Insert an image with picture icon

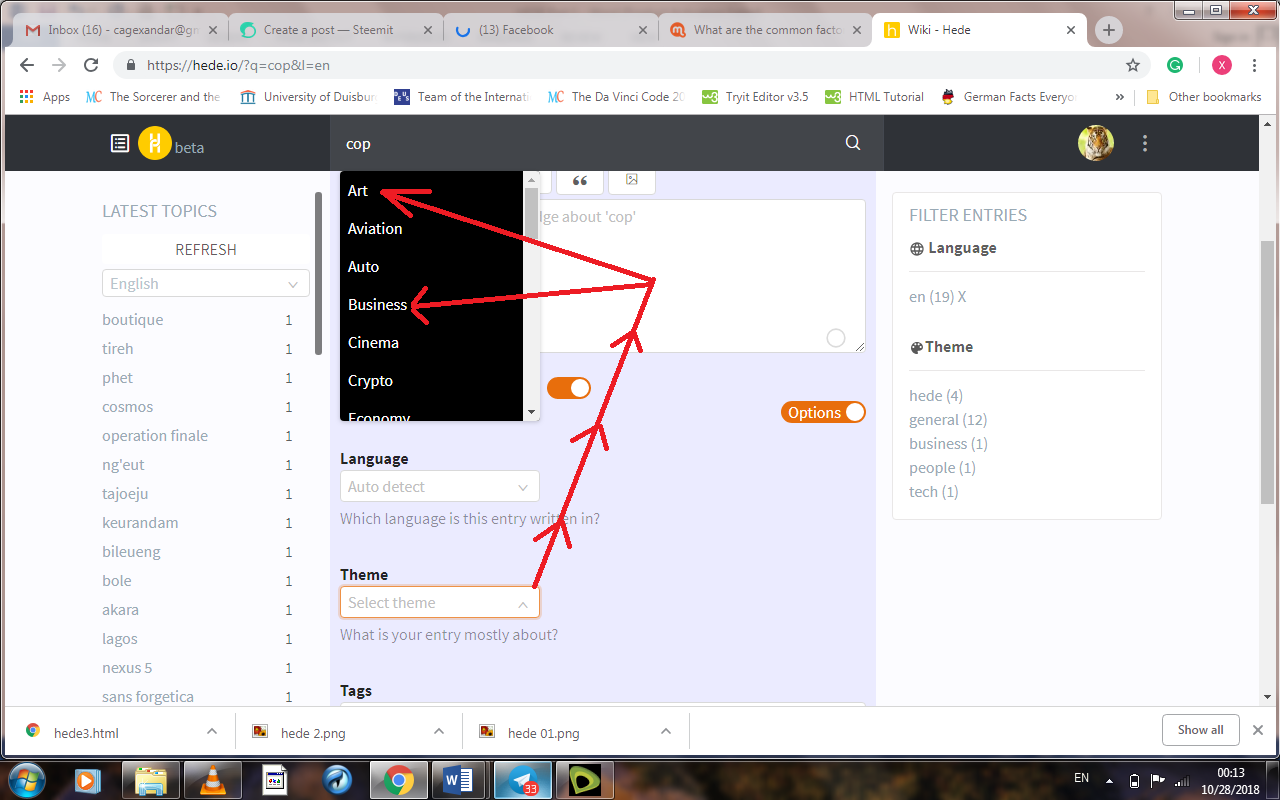(x=632, y=181)
